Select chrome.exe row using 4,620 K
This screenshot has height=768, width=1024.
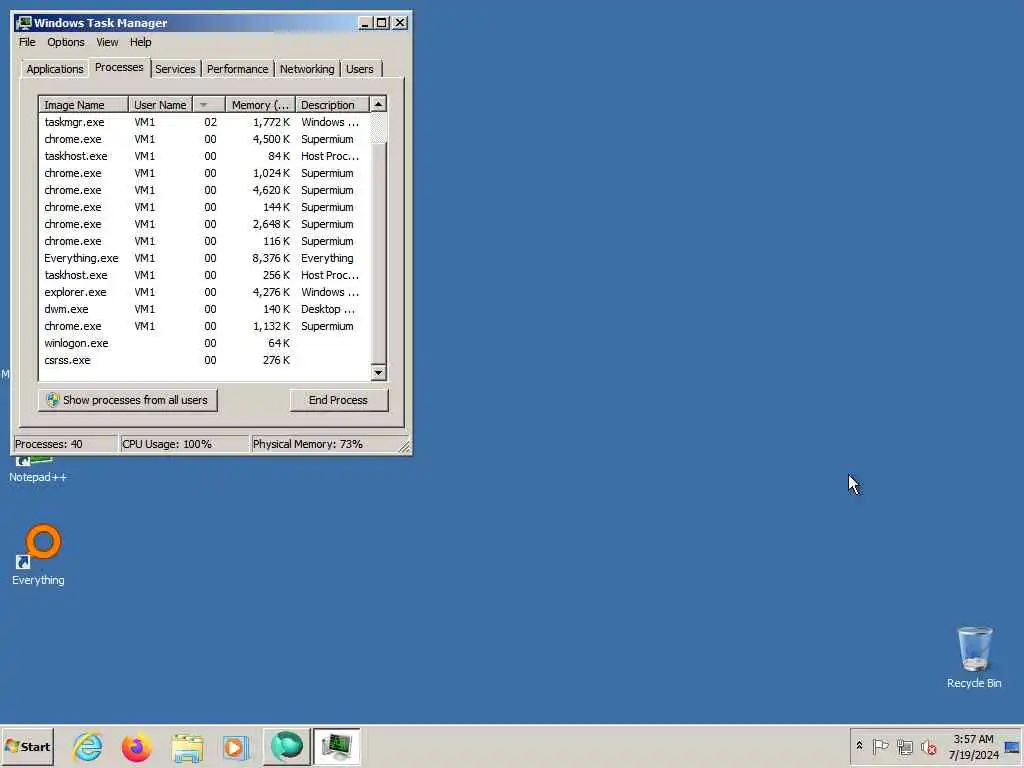coord(204,190)
